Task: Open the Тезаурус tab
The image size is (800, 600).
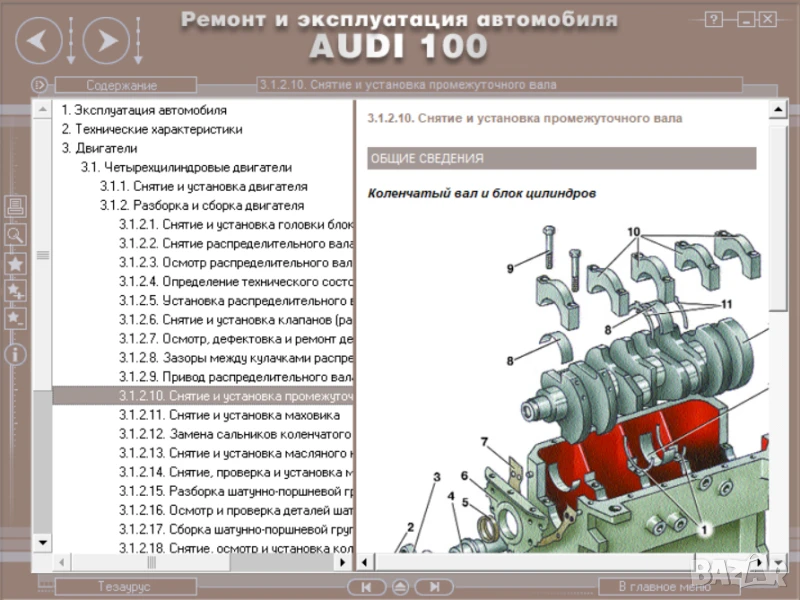Action: [123, 587]
